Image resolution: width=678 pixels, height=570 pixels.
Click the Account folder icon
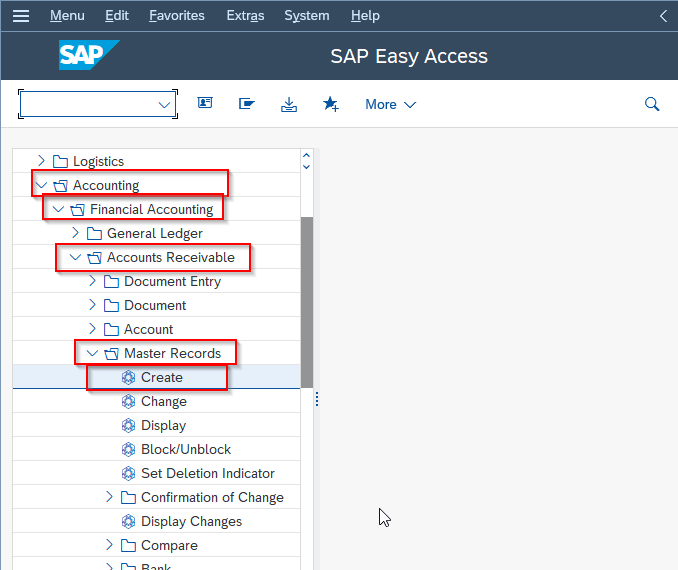[112, 330]
